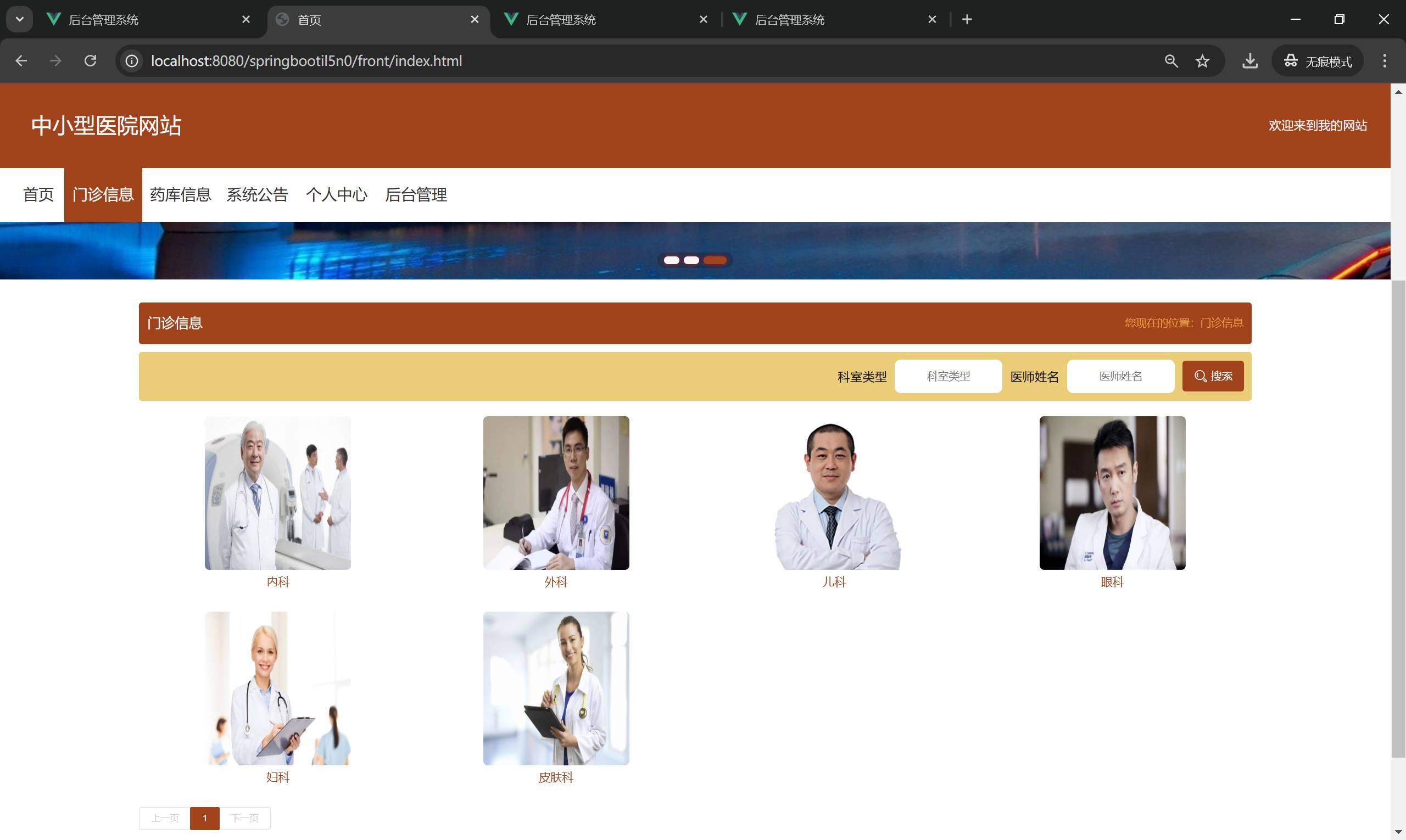Image resolution: width=1406 pixels, height=840 pixels.
Task: Click the incognito 无痕模式 indicator
Action: [1317, 60]
